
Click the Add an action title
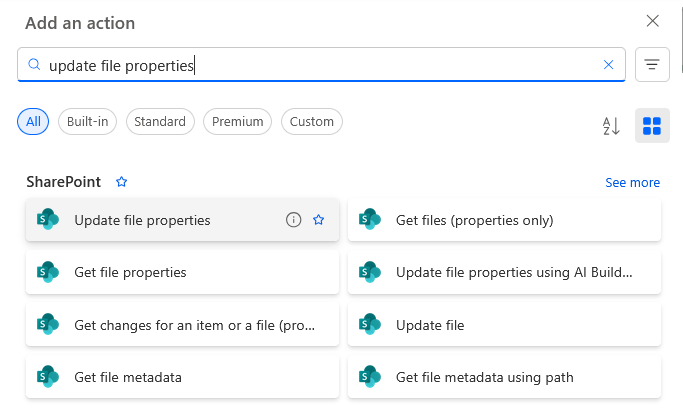click(80, 23)
